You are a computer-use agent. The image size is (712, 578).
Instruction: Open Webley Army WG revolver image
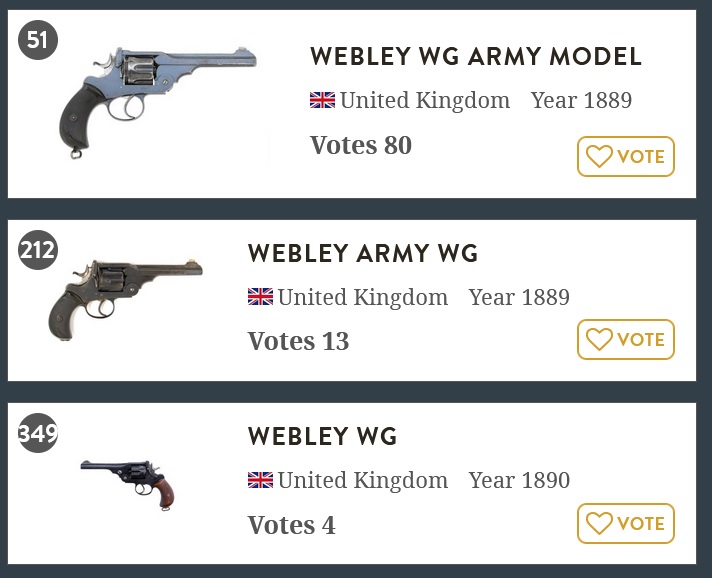[x=125, y=295]
